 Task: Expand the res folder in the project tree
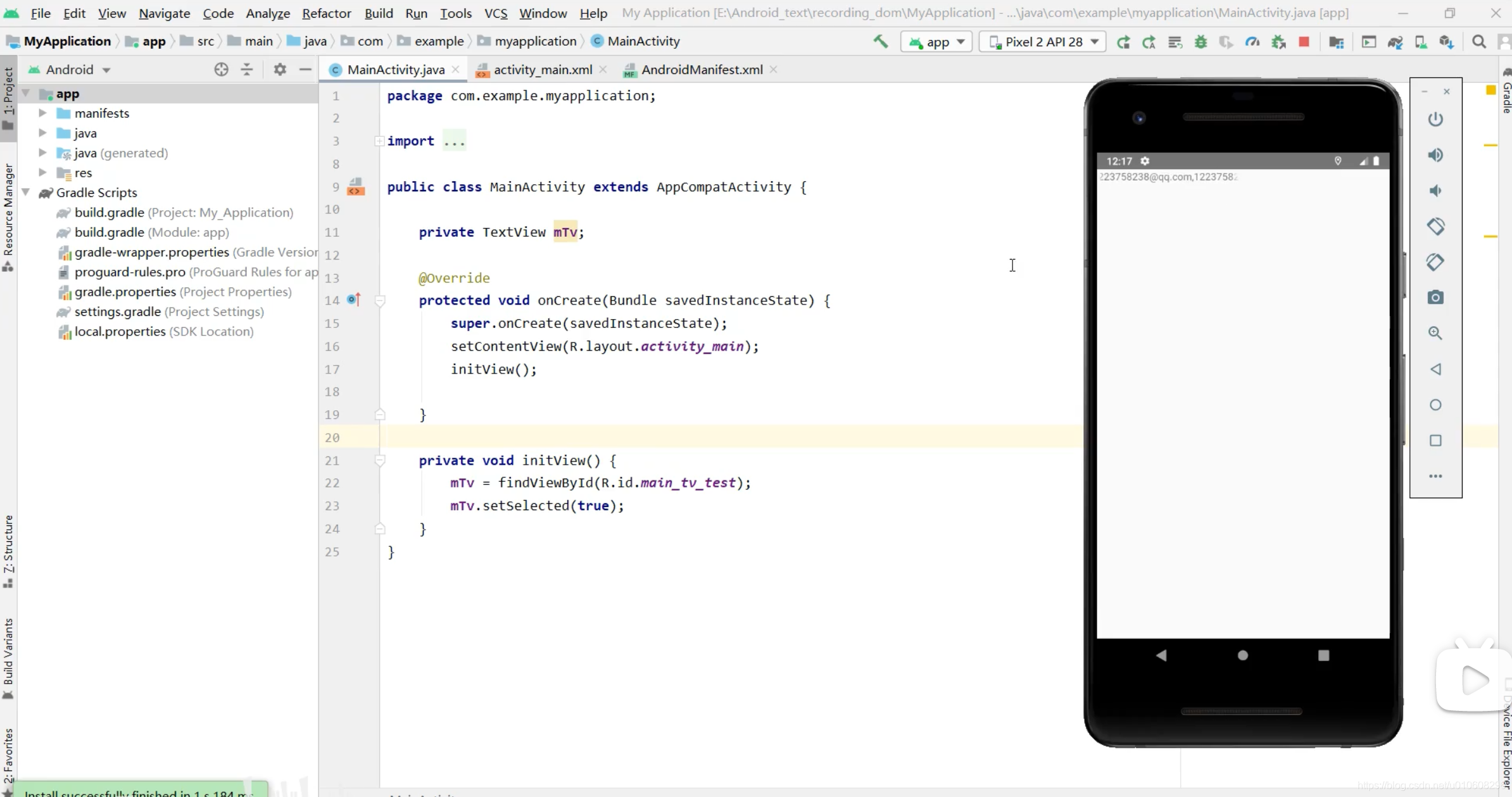pyautogui.click(x=42, y=172)
